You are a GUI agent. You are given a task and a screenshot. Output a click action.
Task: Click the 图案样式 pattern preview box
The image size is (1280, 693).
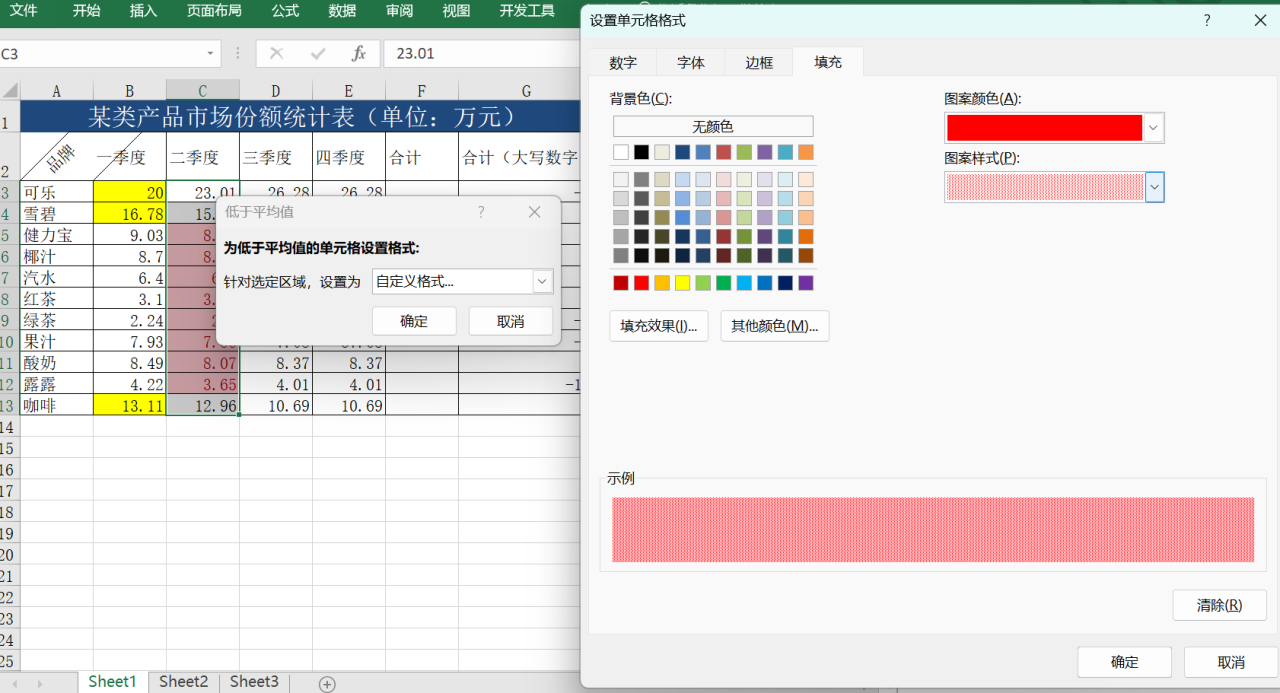[1044, 187]
